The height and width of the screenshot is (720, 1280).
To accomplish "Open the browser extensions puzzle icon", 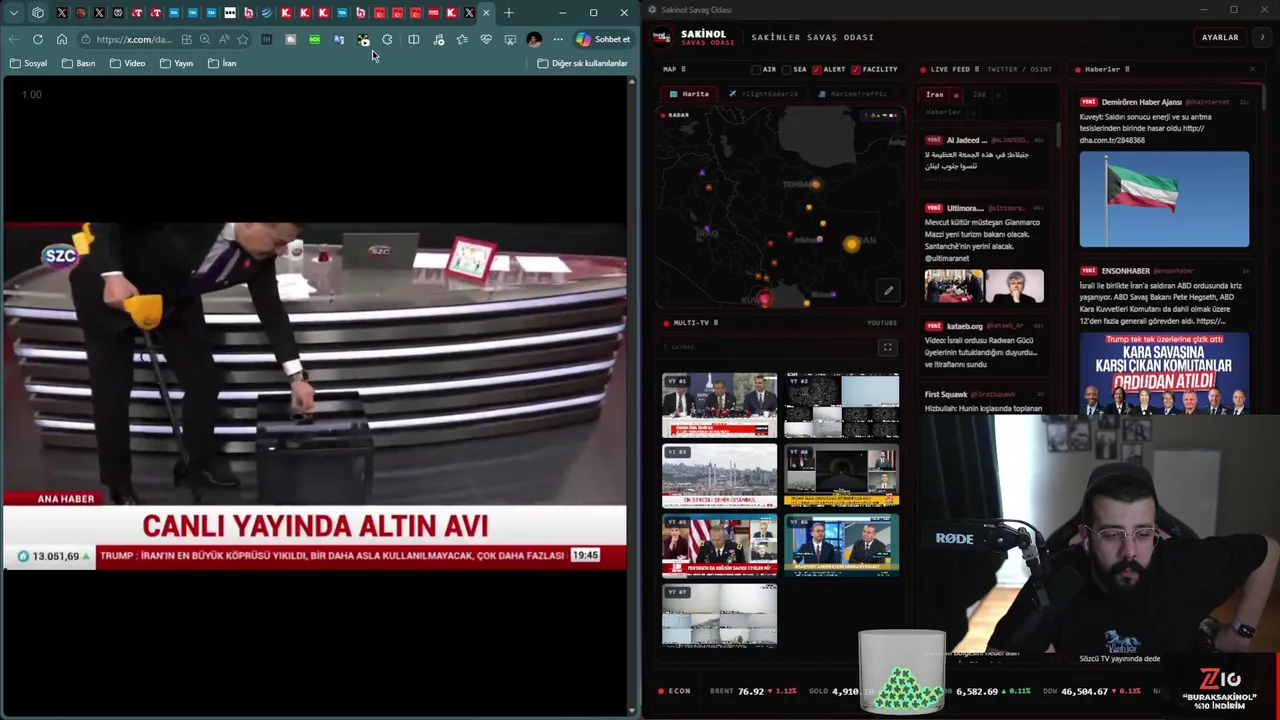I will tap(387, 39).
